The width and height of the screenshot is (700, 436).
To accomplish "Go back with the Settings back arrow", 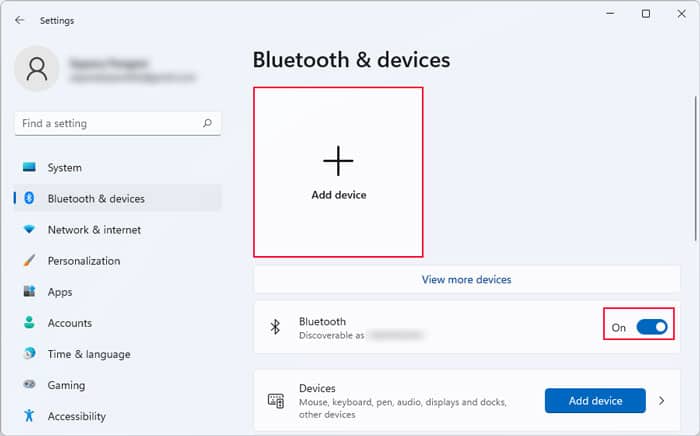I will (19, 20).
